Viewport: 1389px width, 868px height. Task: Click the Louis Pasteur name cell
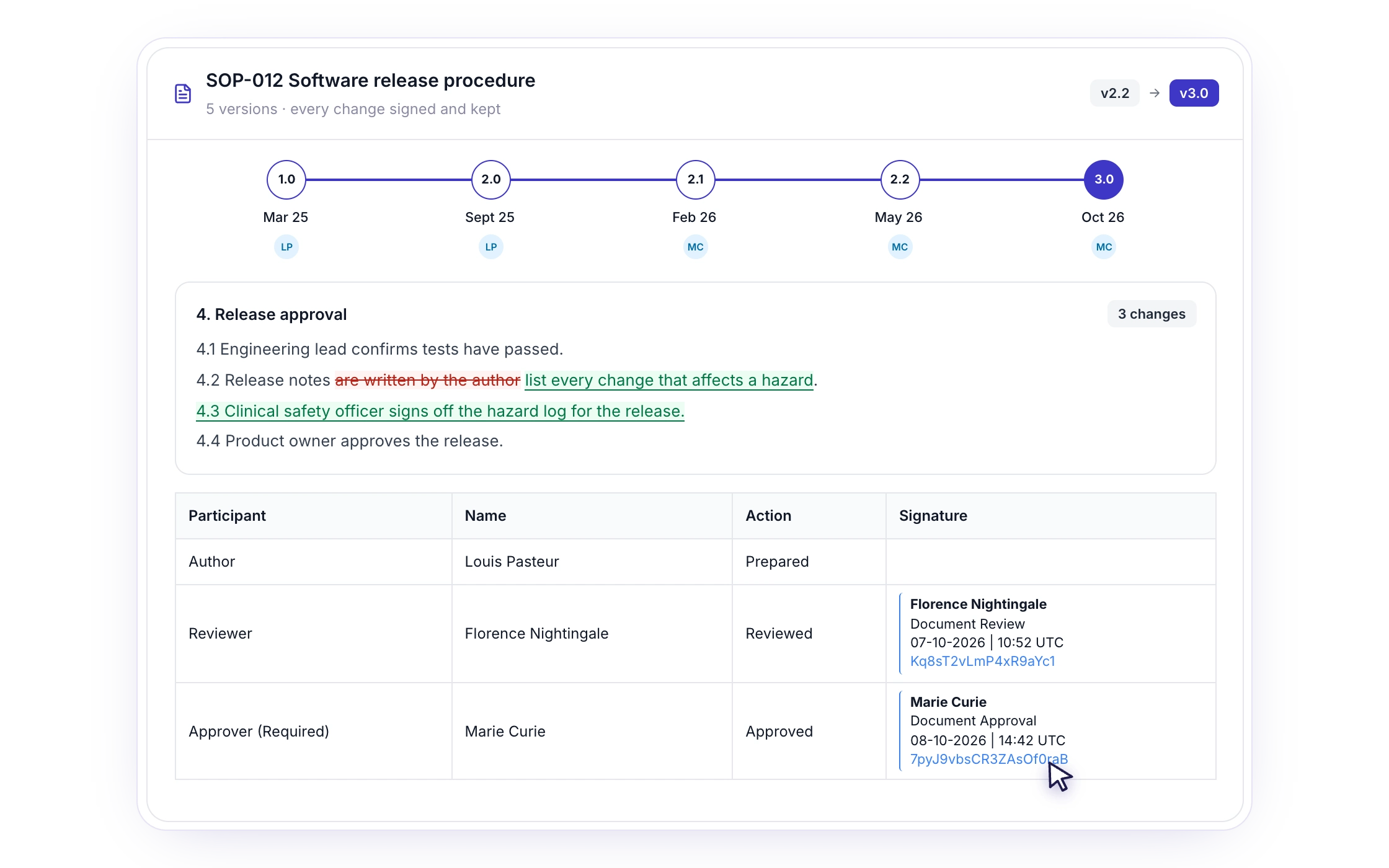click(x=592, y=562)
